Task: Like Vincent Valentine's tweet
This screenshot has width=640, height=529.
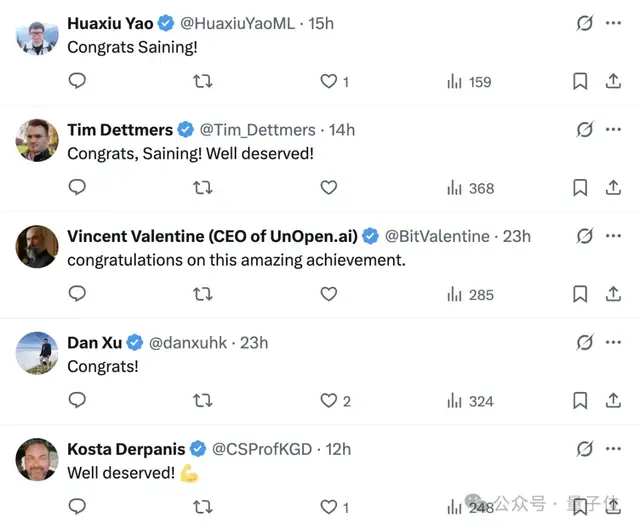Action: [328, 294]
